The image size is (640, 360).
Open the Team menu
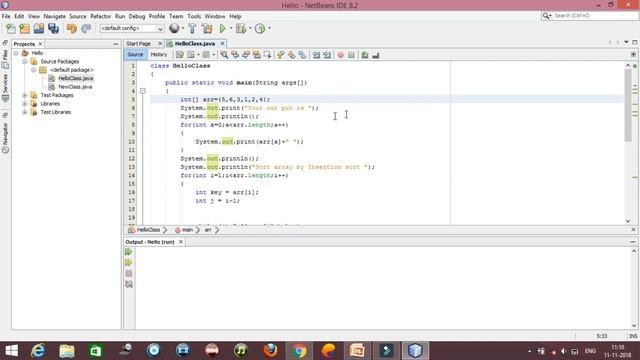click(176, 16)
